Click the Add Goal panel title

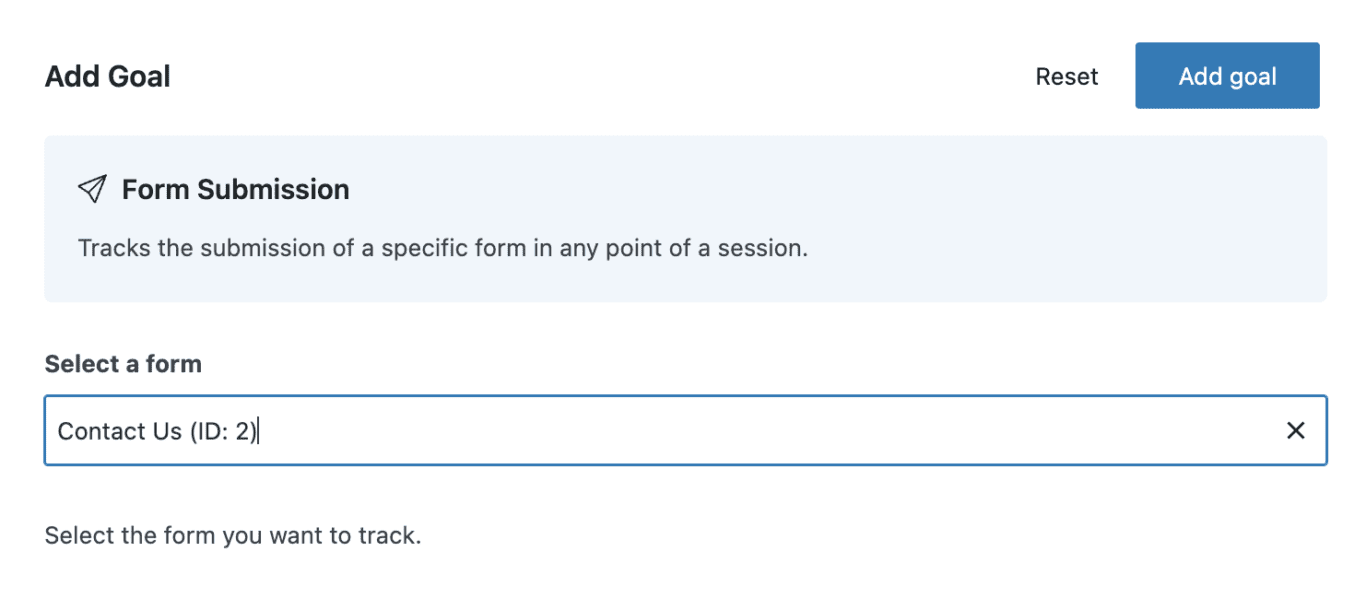click(x=108, y=77)
